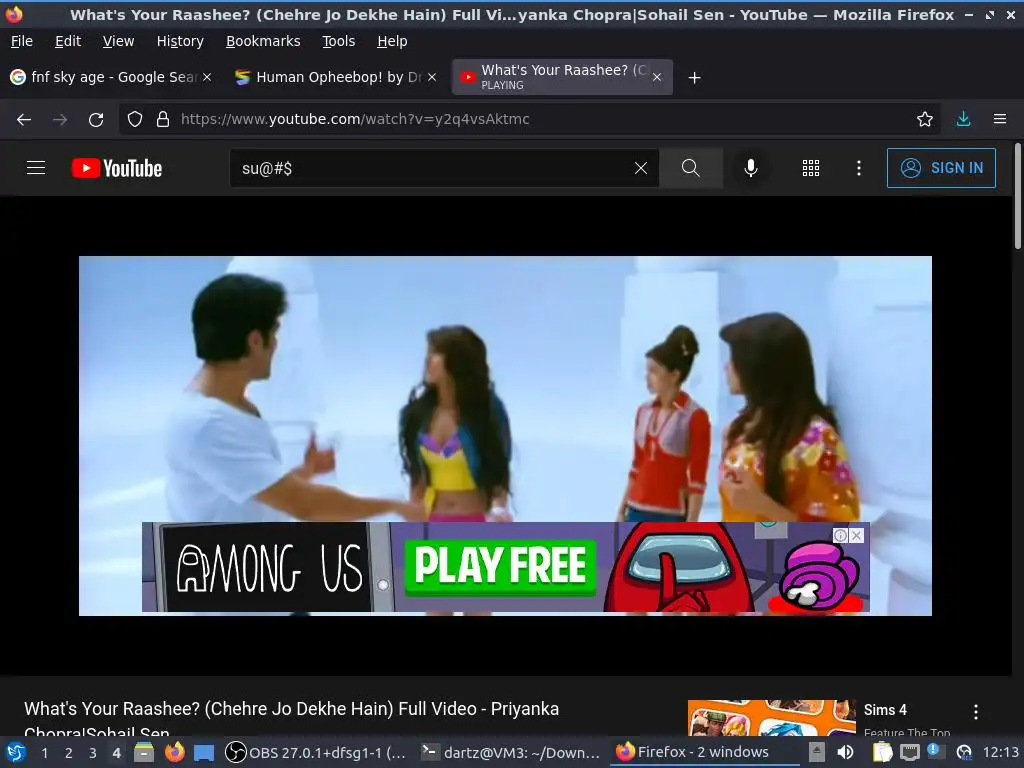Viewport: 1024px width, 768px height.
Task: Close the Among Us ad overlay
Action: pos(857,536)
